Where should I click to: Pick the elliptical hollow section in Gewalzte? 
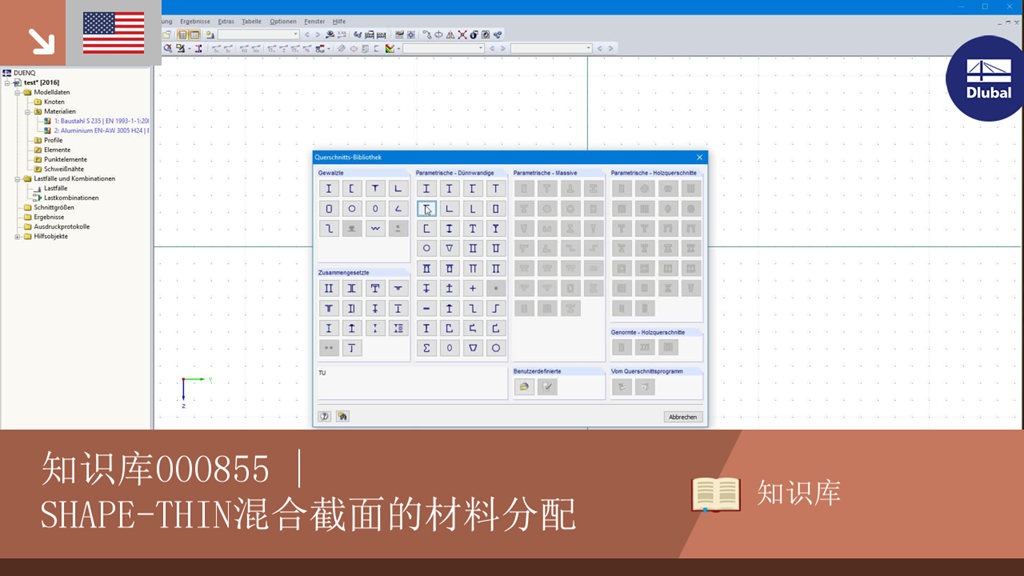tap(375, 209)
